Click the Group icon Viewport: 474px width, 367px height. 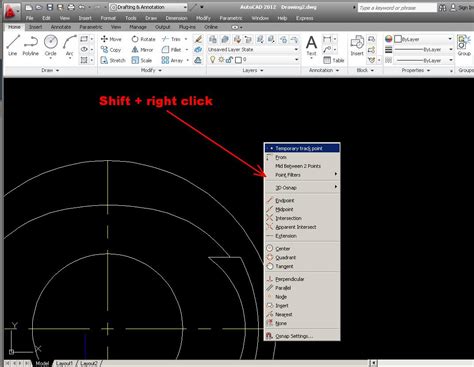464,45
